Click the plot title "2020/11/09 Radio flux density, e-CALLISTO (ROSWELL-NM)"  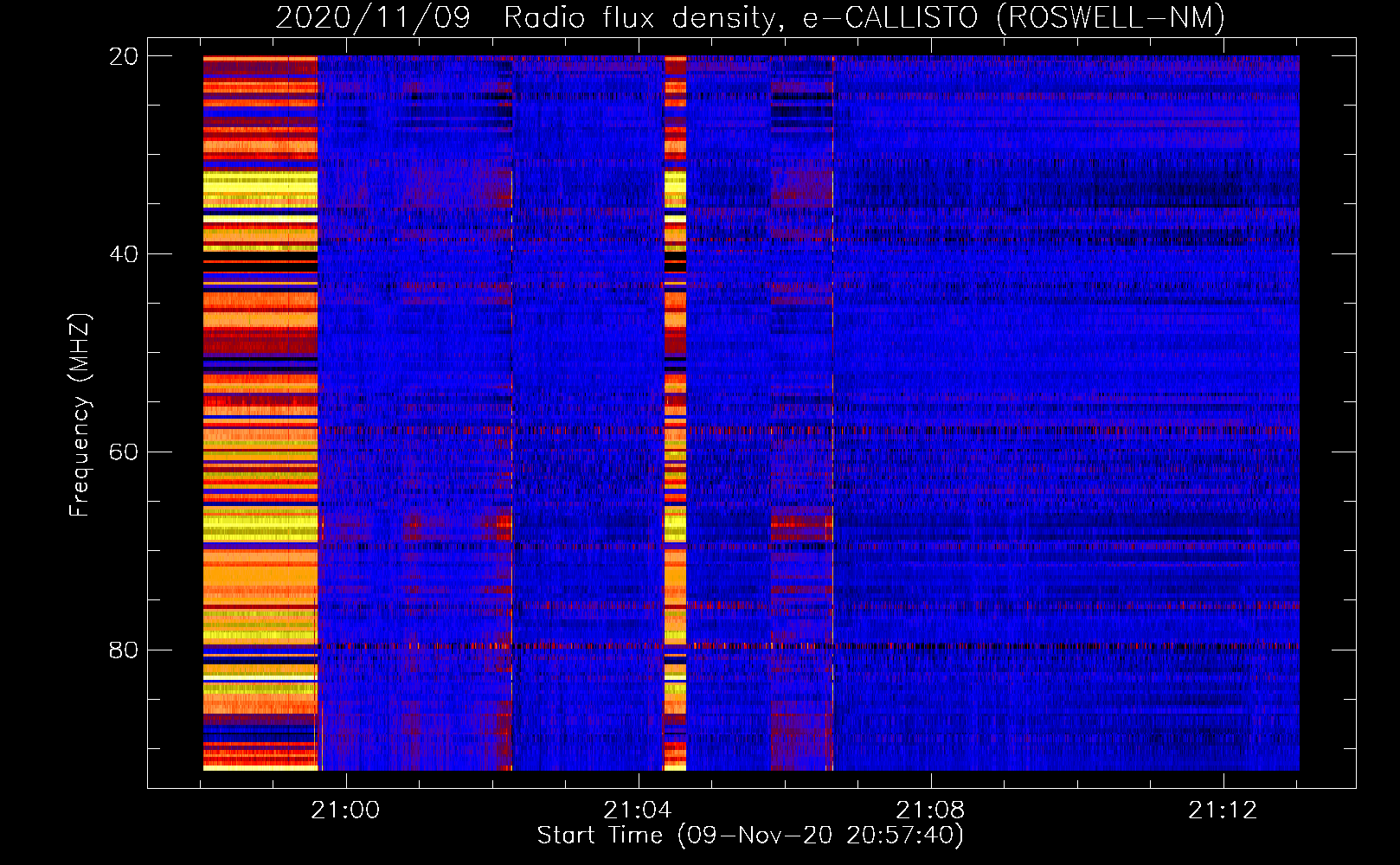tap(750, 17)
